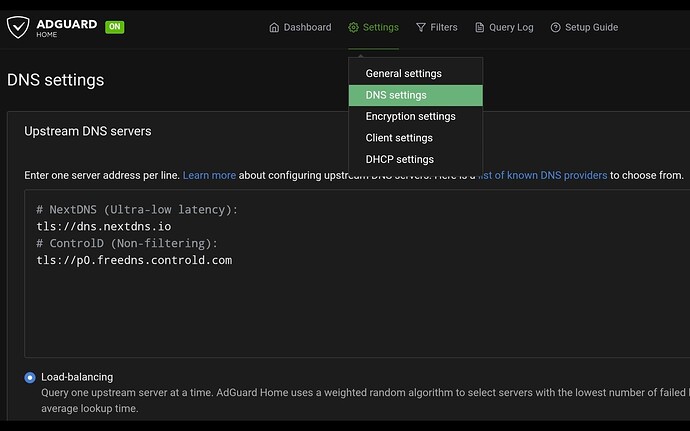
Task: Click the Setup Guide help icon
Action: [x=556, y=28]
